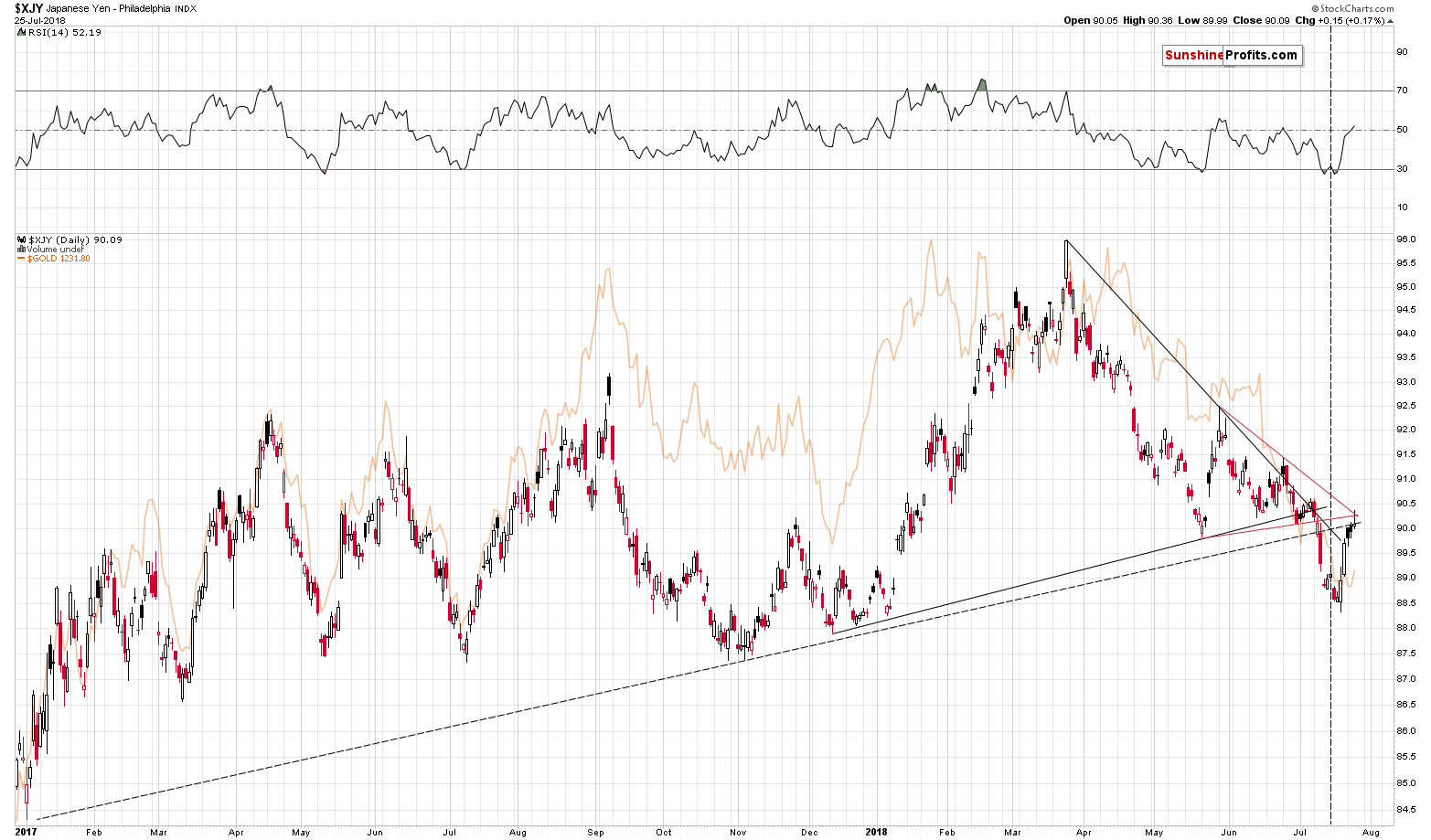
Task: Click the orange line marker beside $GOLD
Action: click(20, 259)
